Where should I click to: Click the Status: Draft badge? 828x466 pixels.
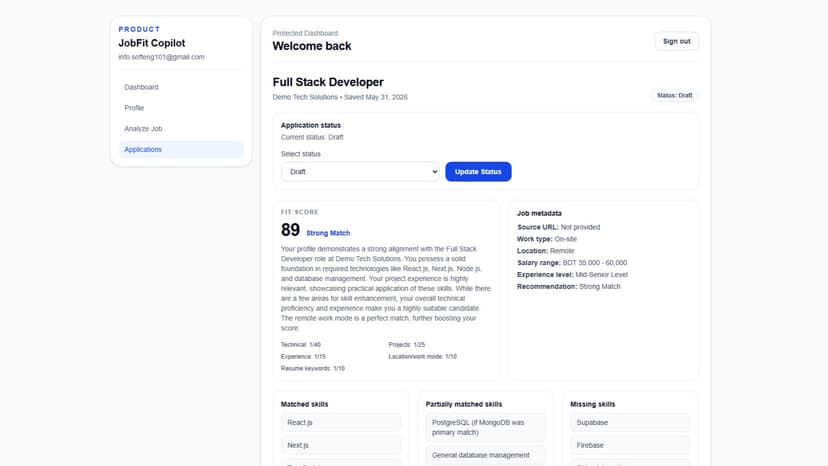[674, 96]
